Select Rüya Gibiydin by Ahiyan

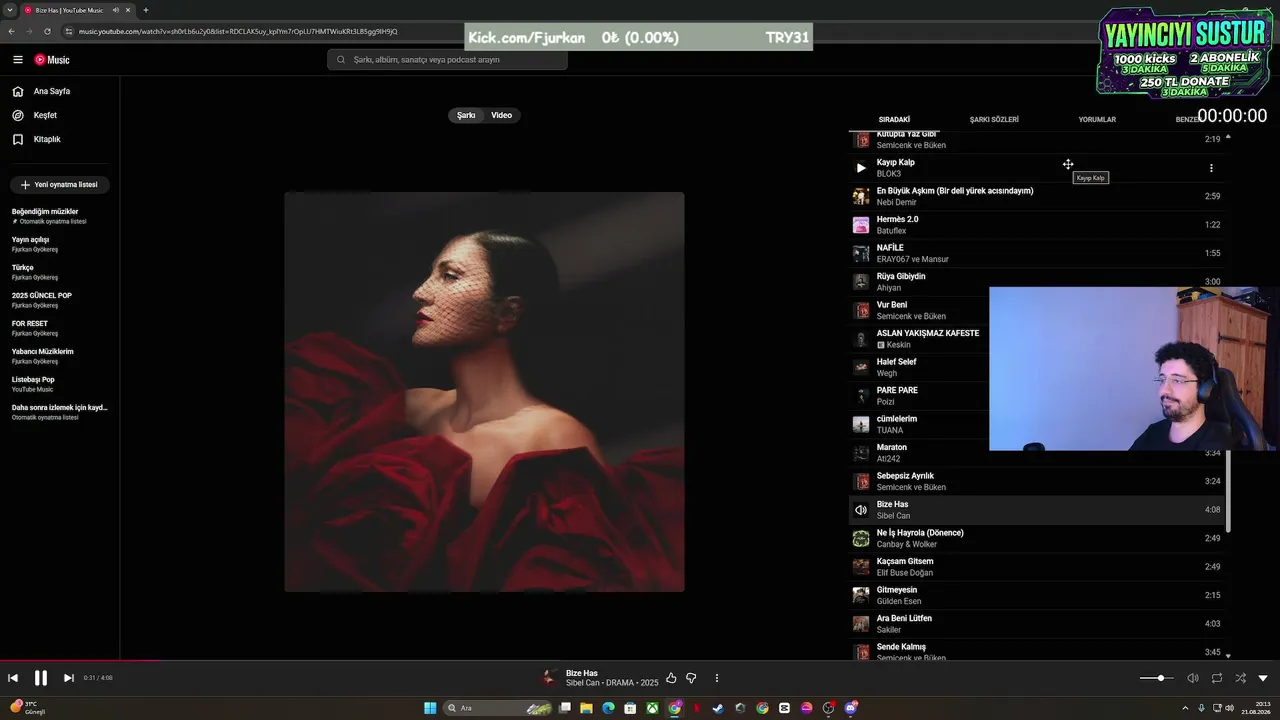tap(1037, 282)
